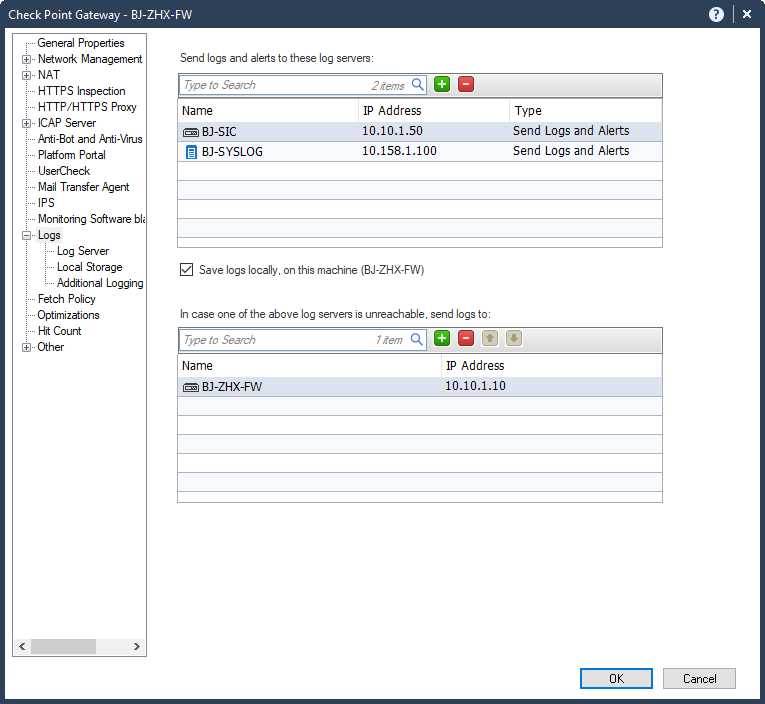Viewport: 765px width, 704px height.
Task: Click the move down arrow in backup servers toolbar
Action: tap(514, 339)
